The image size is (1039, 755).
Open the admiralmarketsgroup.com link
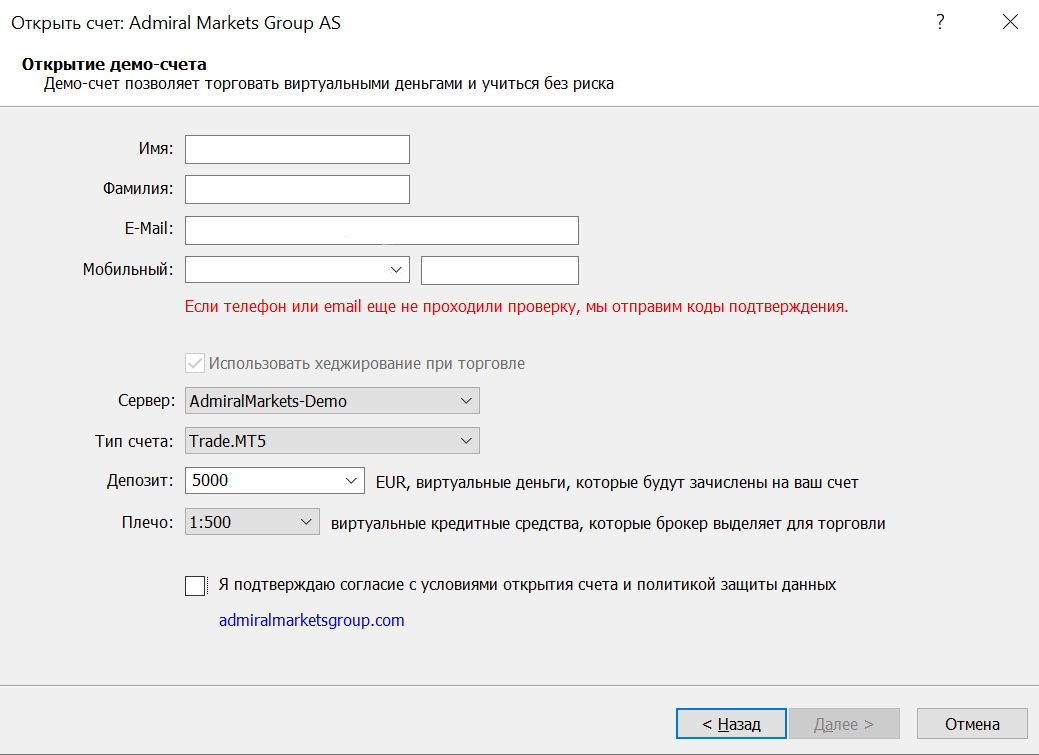(x=311, y=620)
